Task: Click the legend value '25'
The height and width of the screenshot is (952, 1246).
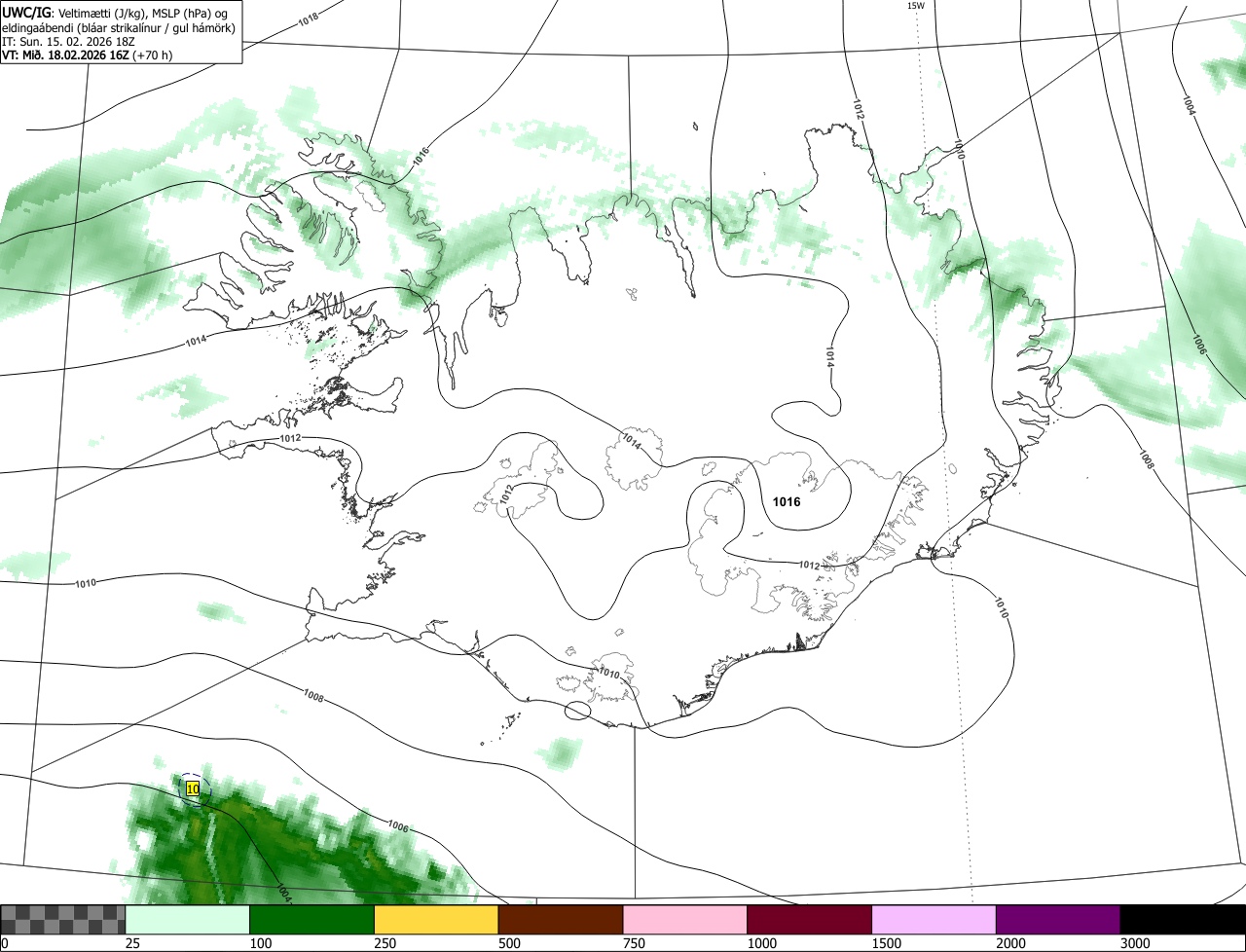Action: click(x=130, y=943)
